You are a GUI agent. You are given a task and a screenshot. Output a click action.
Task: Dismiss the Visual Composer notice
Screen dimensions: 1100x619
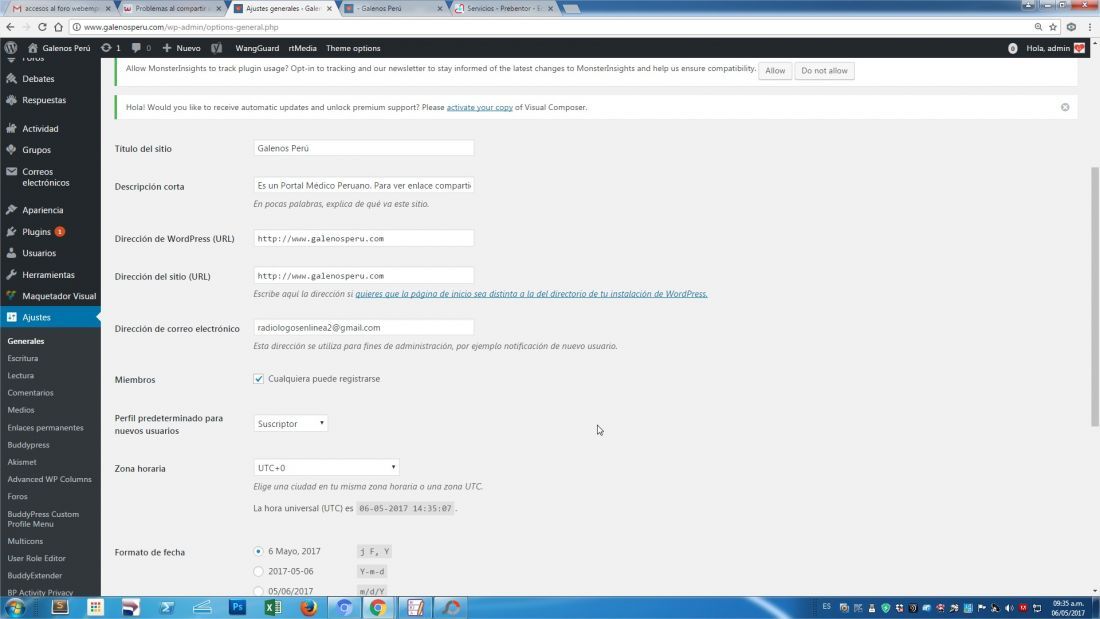[x=1065, y=107]
